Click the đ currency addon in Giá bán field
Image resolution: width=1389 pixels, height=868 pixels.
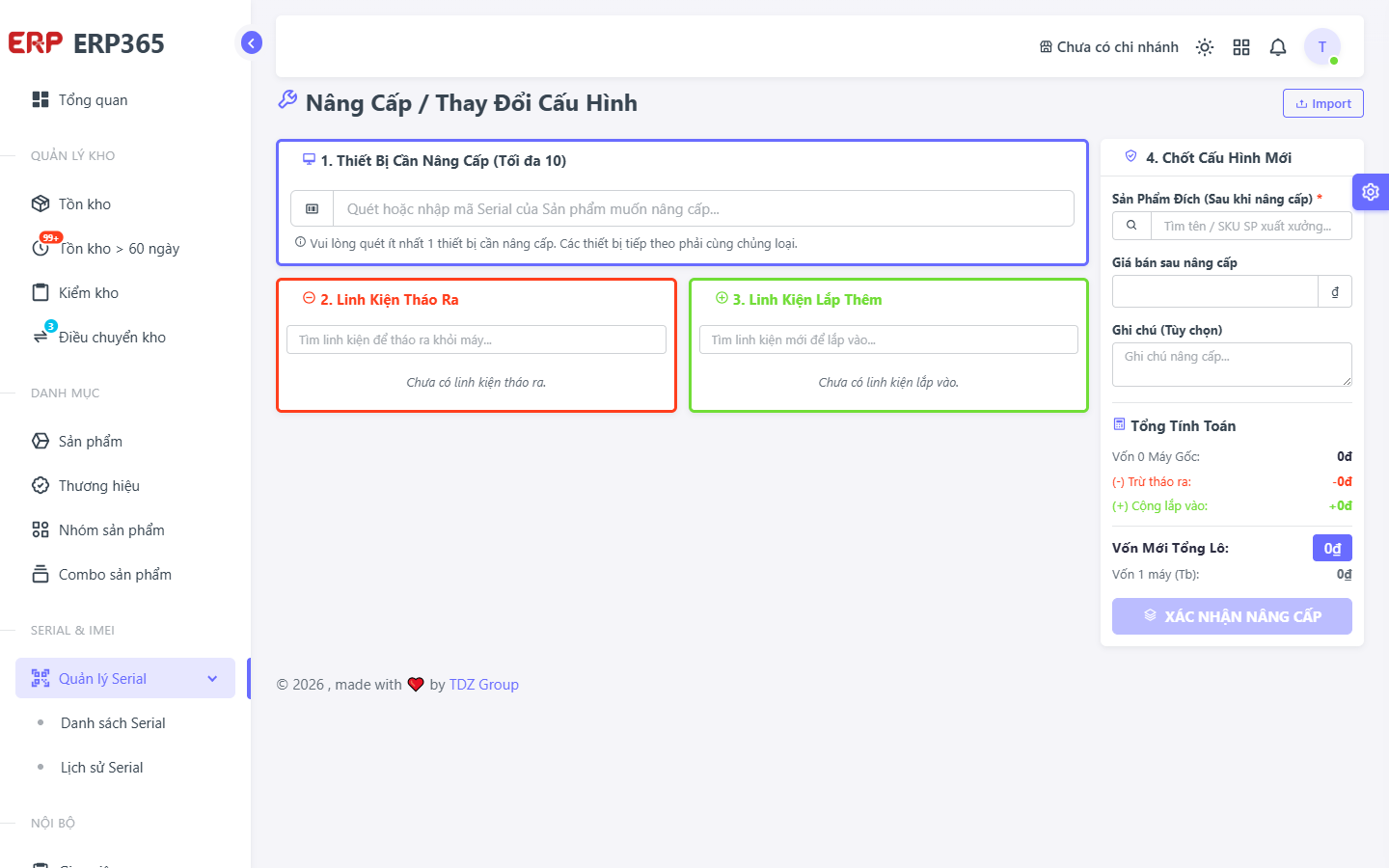tap(1335, 291)
